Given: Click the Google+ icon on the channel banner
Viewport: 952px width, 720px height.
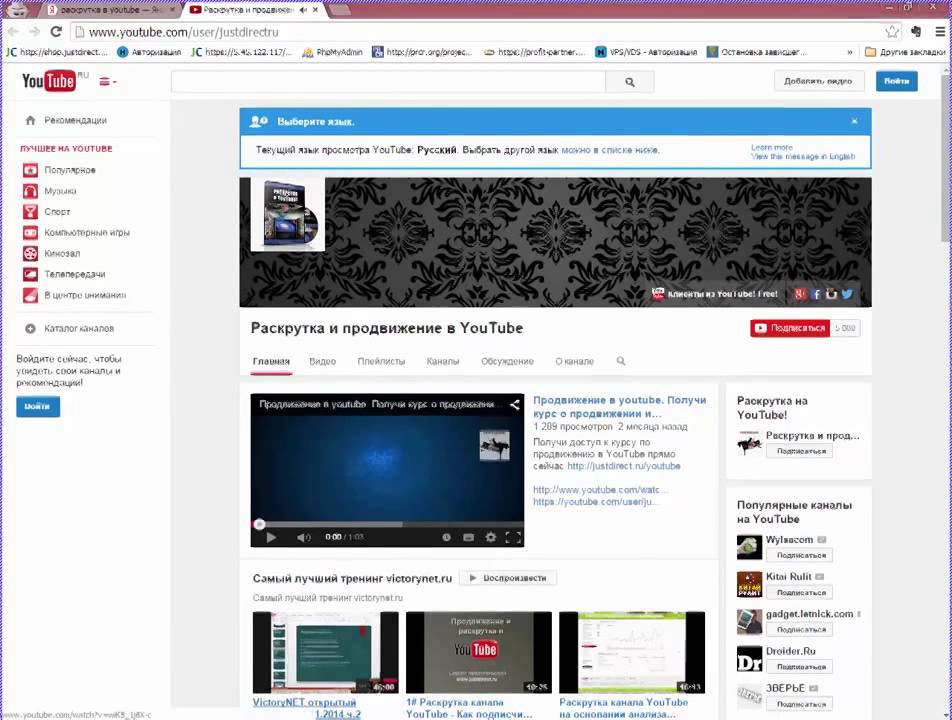Looking at the screenshot, I should [x=800, y=294].
